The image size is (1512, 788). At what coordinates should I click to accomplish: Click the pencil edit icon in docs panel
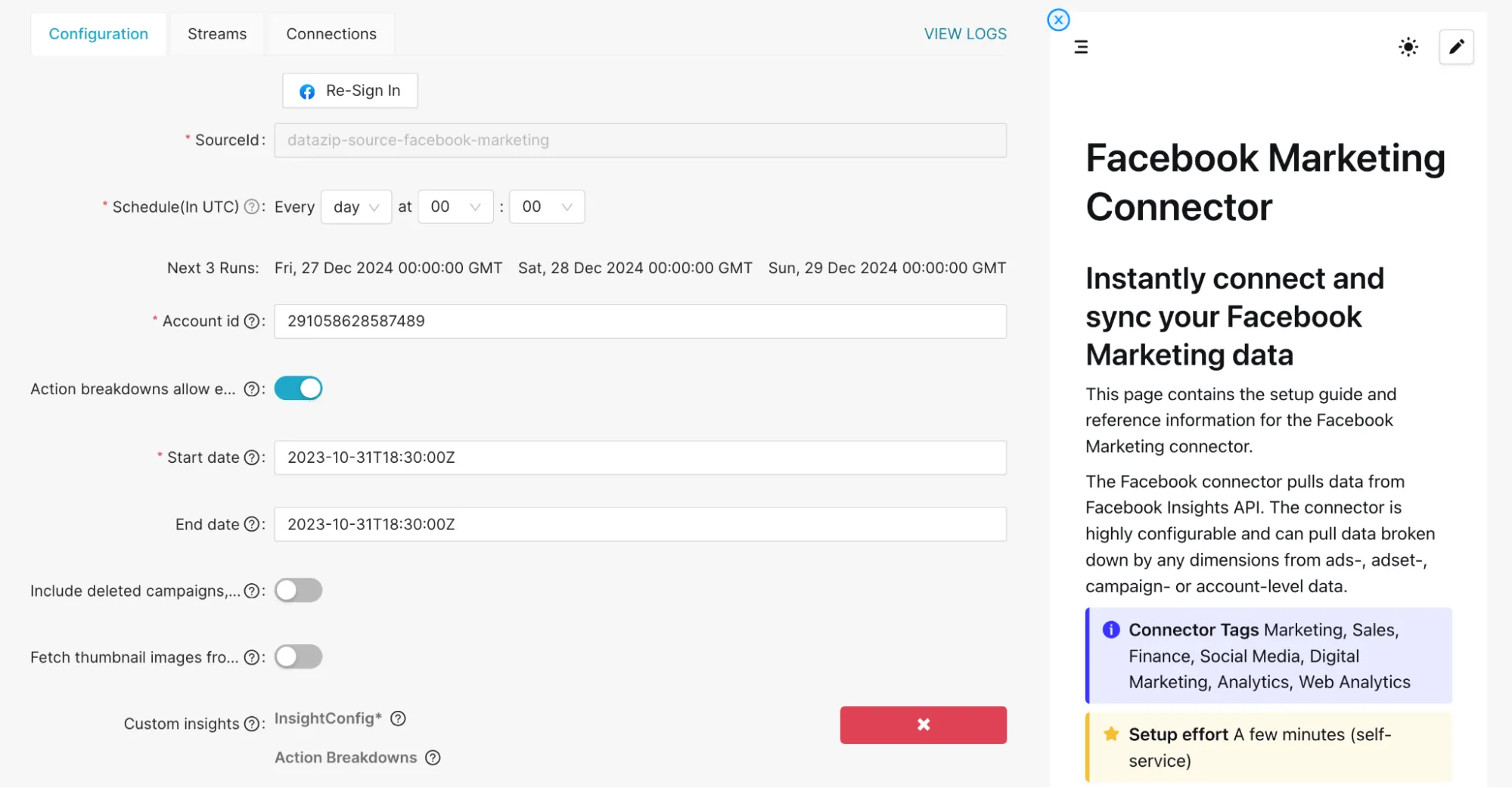pyautogui.click(x=1456, y=47)
